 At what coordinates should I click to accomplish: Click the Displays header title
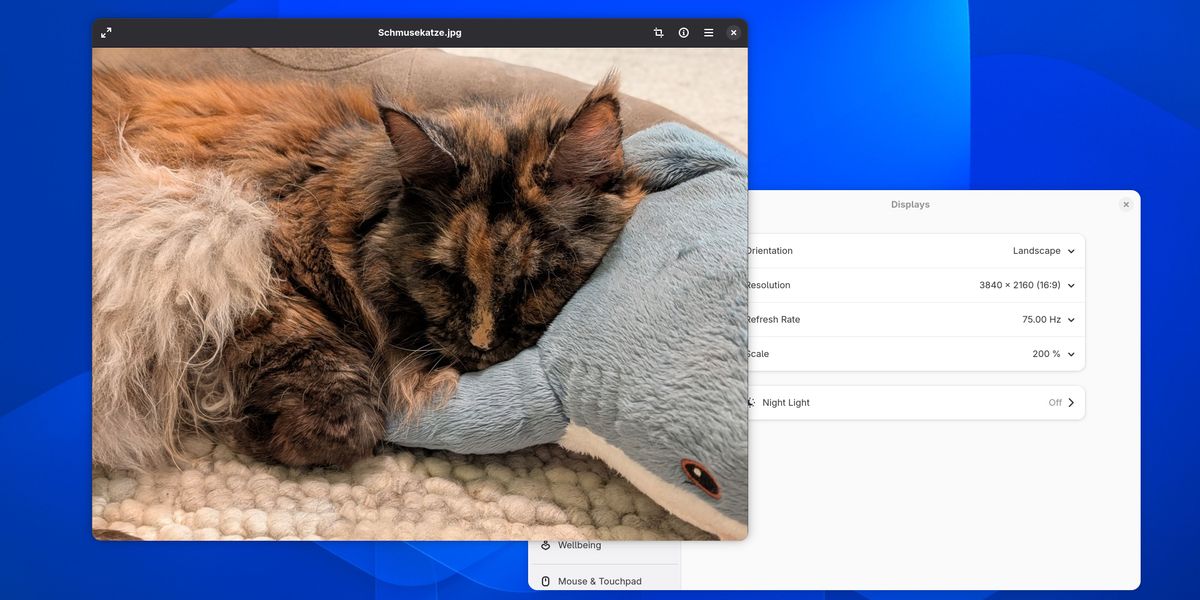[910, 204]
